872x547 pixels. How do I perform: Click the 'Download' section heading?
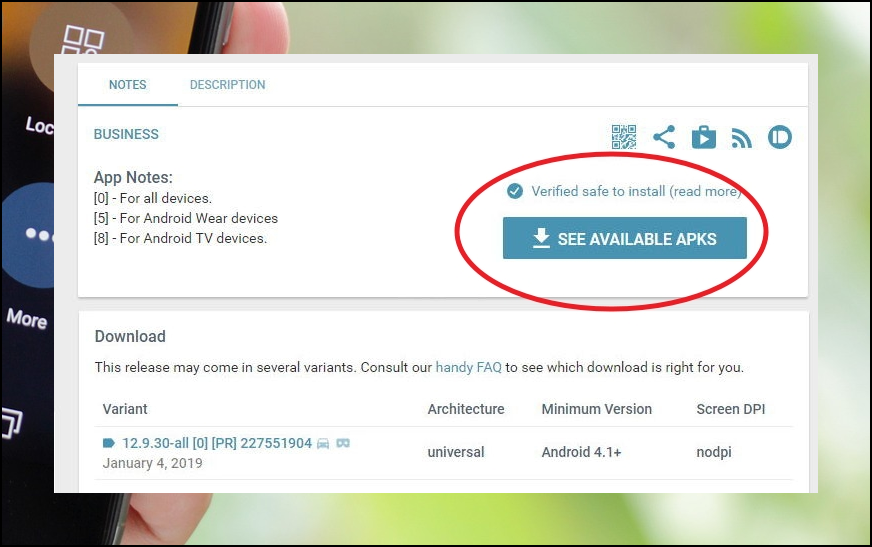[x=130, y=336]
